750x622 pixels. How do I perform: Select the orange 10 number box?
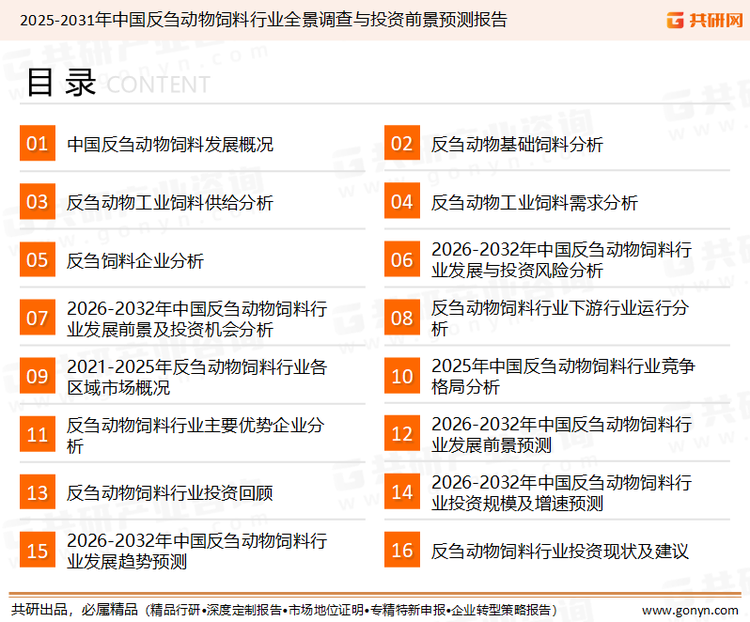click(402, 376)
